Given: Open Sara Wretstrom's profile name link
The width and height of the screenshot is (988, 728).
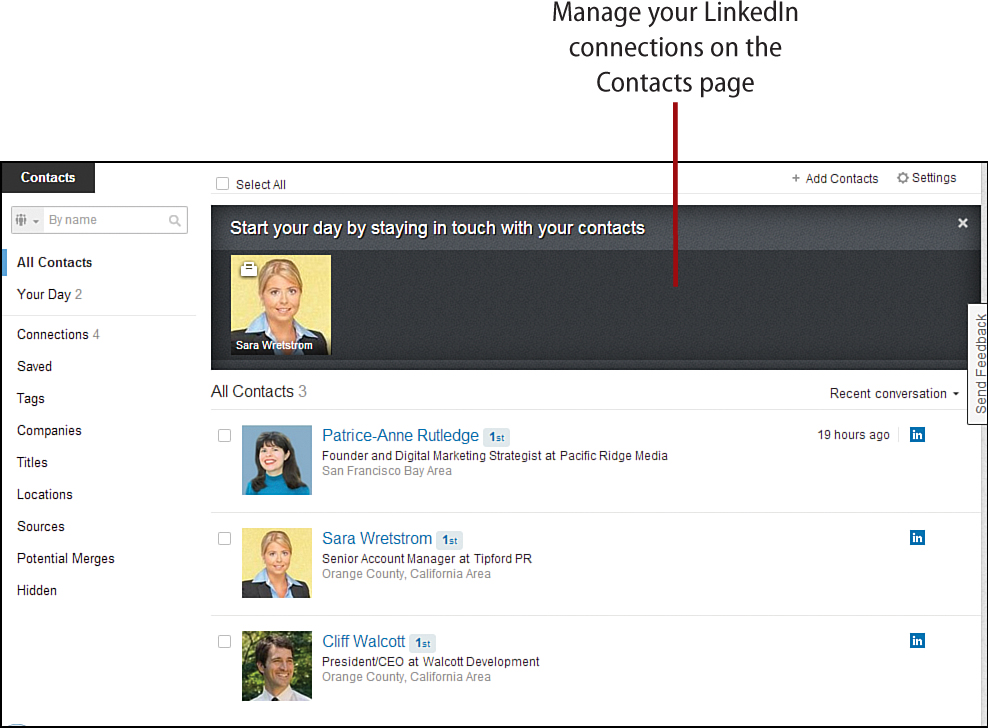Looking at the screenshot, I should click(x=377, y=538).
